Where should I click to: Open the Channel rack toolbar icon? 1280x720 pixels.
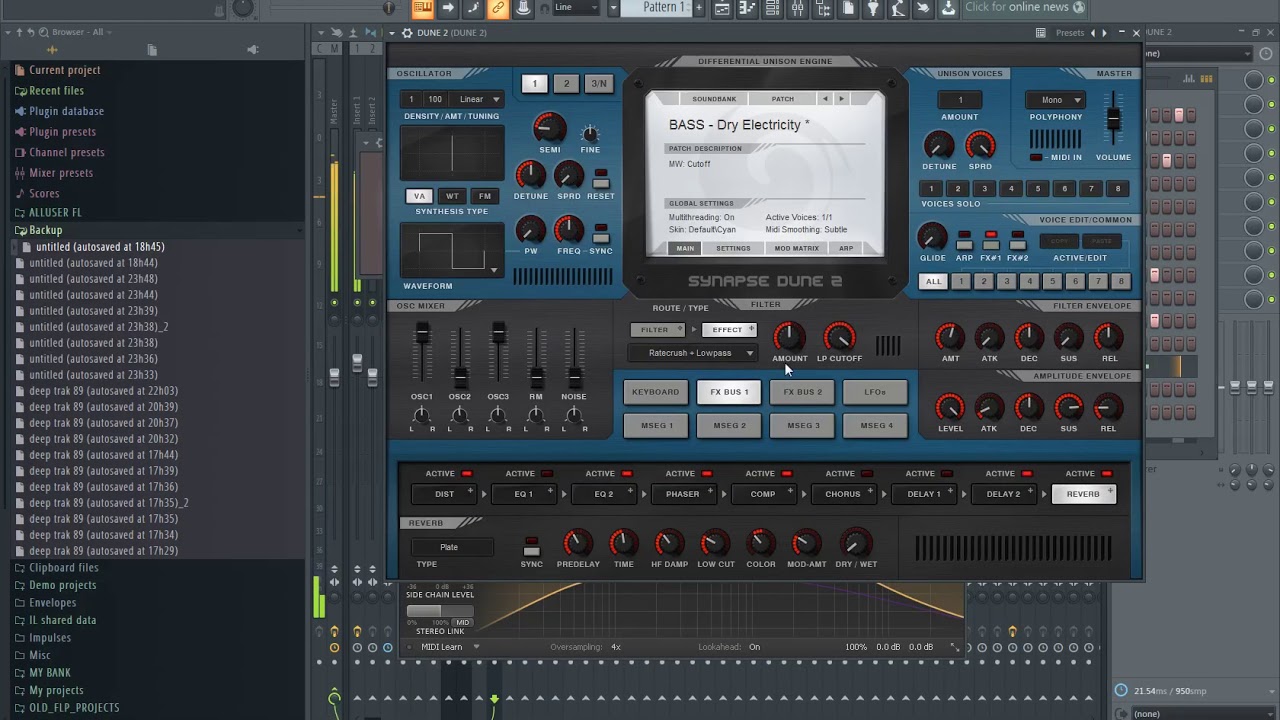point(772,8)
